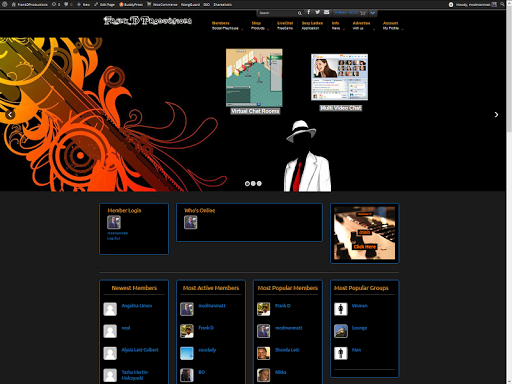This screenshot has height=384, width=512.
Task: Go to the previous slide with the left arrow
Action: (x=10, y=115)
